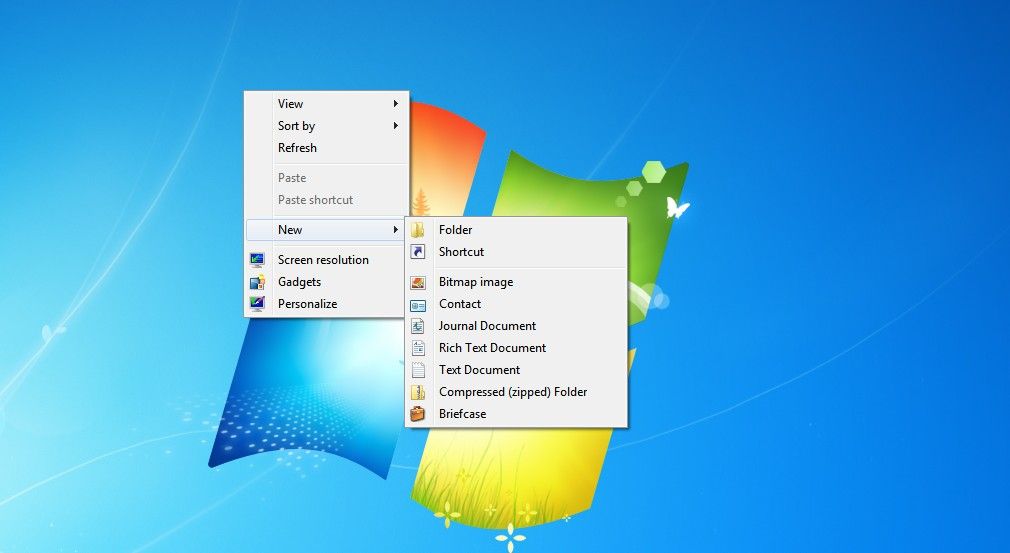Click the Briefcase icon
Viewport: 1010px width, 553px height.
418,414
